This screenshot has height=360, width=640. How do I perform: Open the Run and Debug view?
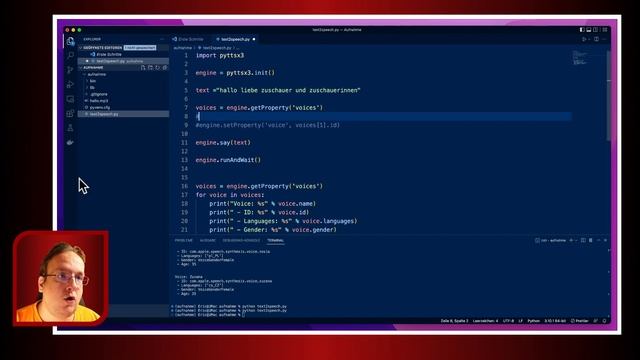70,84
